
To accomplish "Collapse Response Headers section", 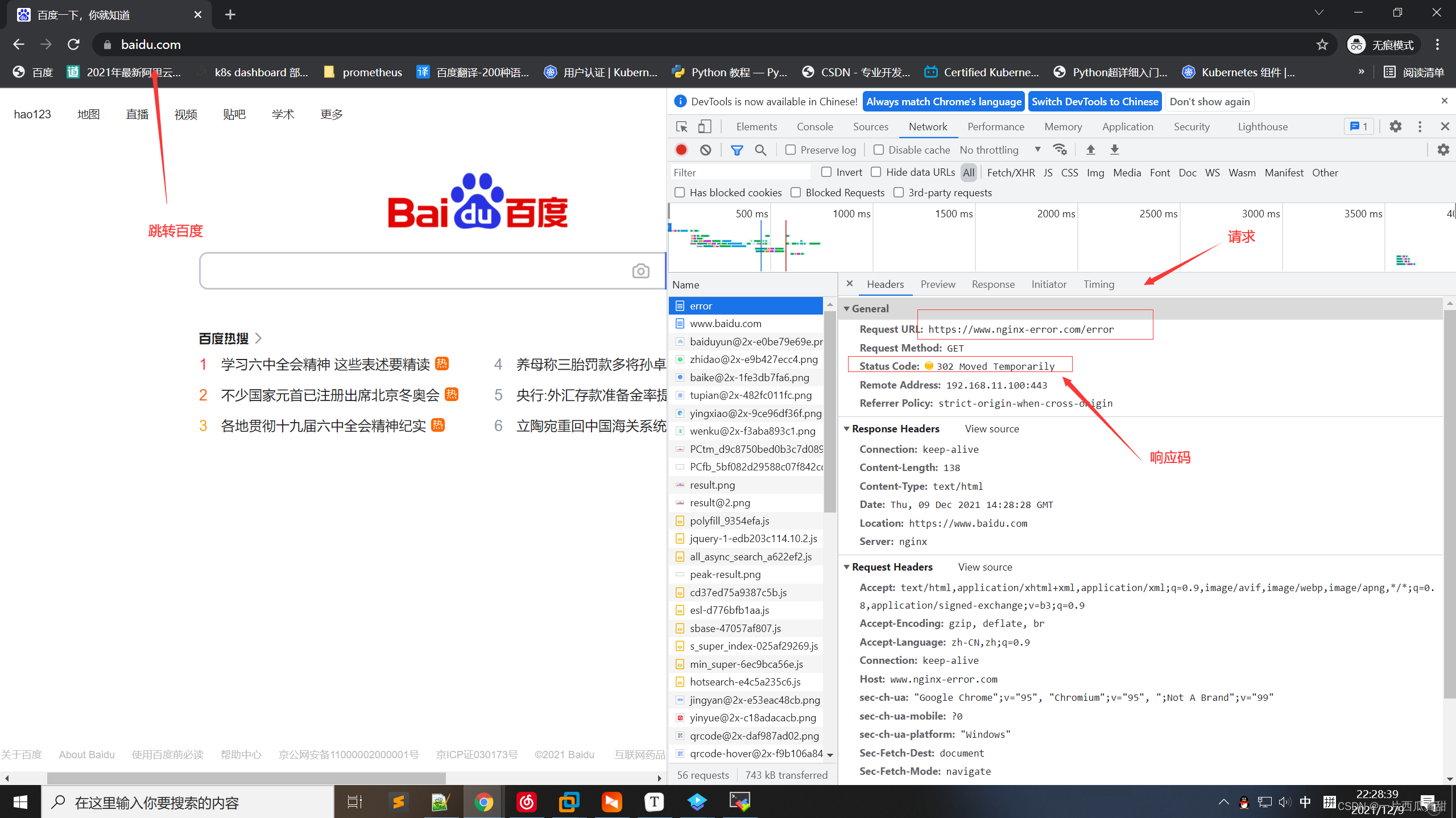I will [x=846, y=428].
